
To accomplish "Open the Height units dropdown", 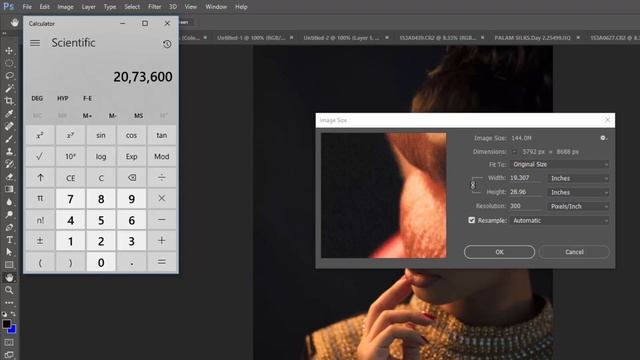I will pyautogui.click(x=578, y=192).
